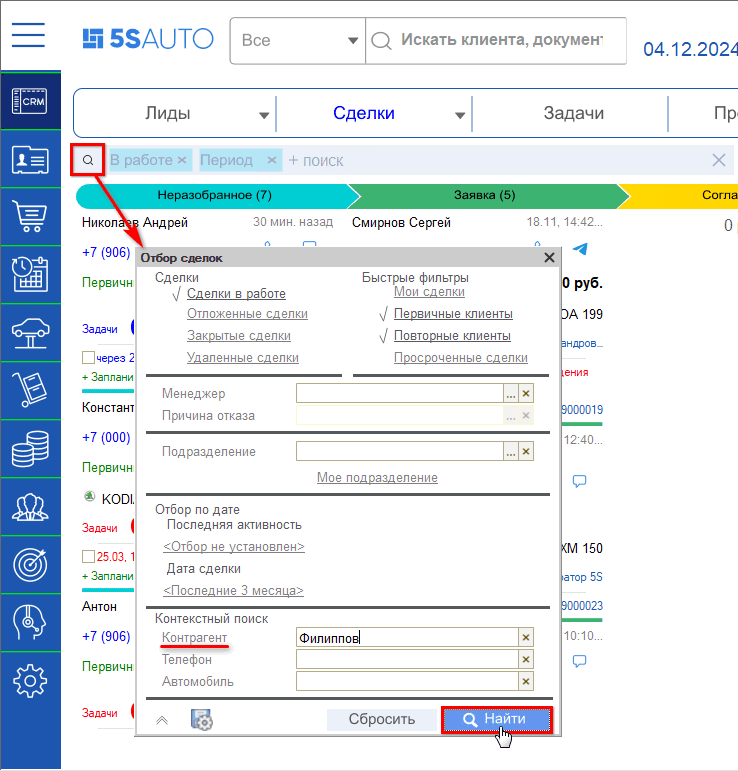
Task: Open the hamburger main menu
Action: (29, 35)
